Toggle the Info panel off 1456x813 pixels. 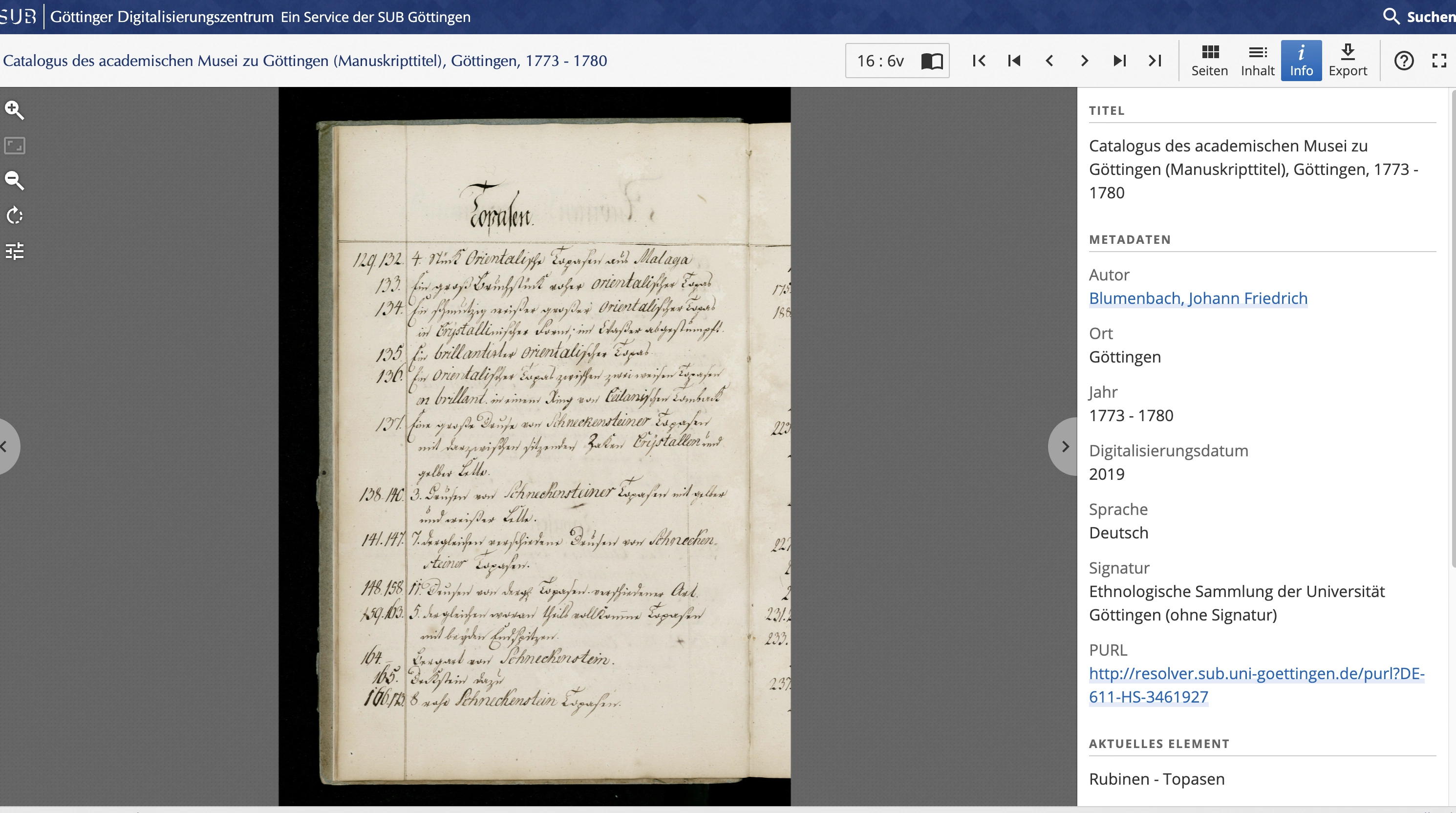[1301, 61]
